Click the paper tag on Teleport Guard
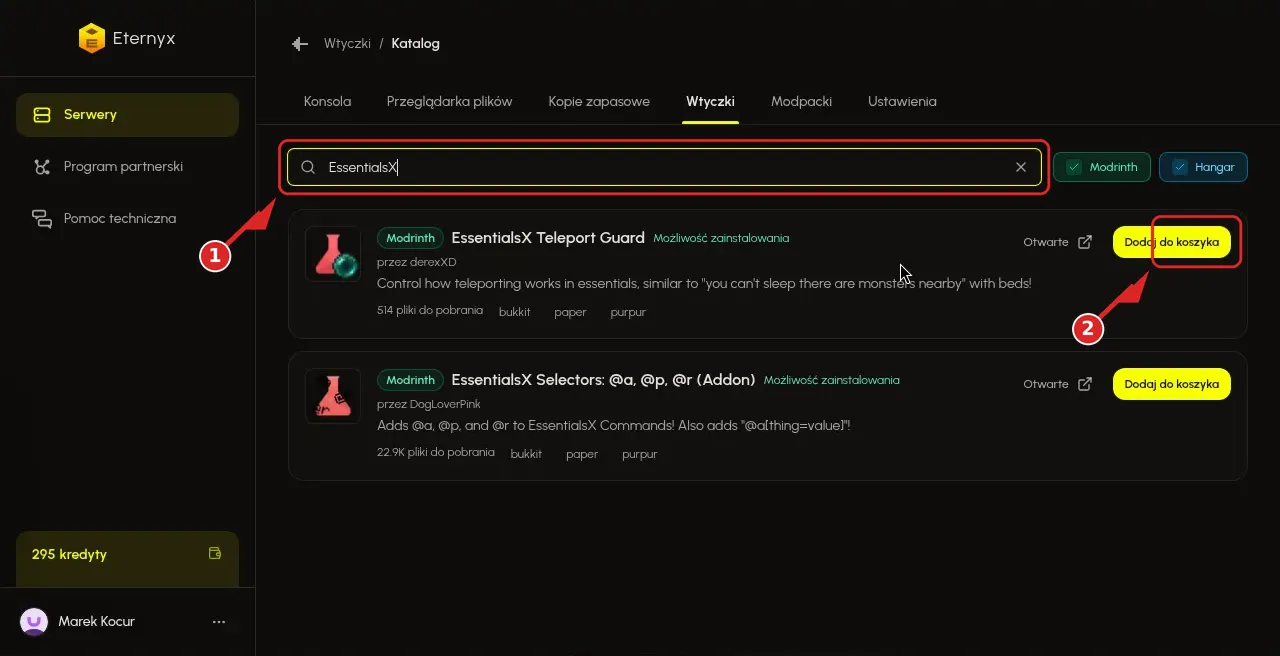 pos(570,312)
